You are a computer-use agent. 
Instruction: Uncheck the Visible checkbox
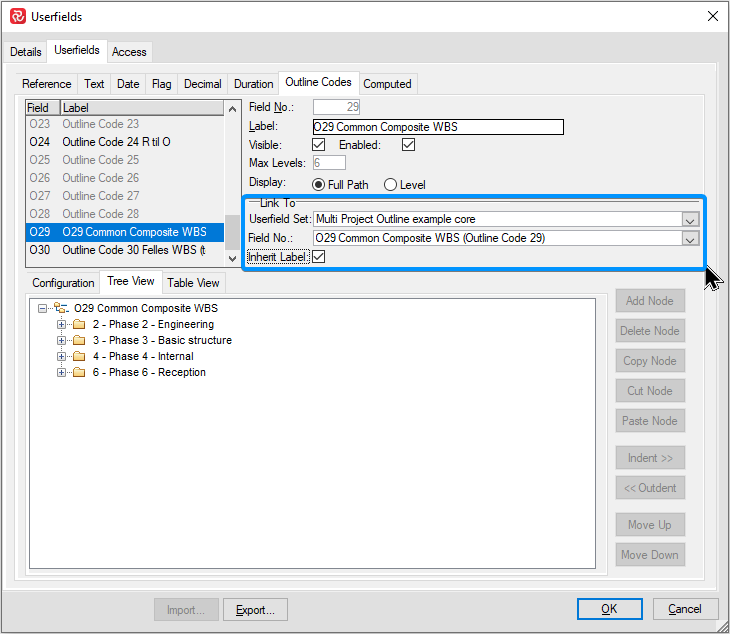tap(319, 145)
